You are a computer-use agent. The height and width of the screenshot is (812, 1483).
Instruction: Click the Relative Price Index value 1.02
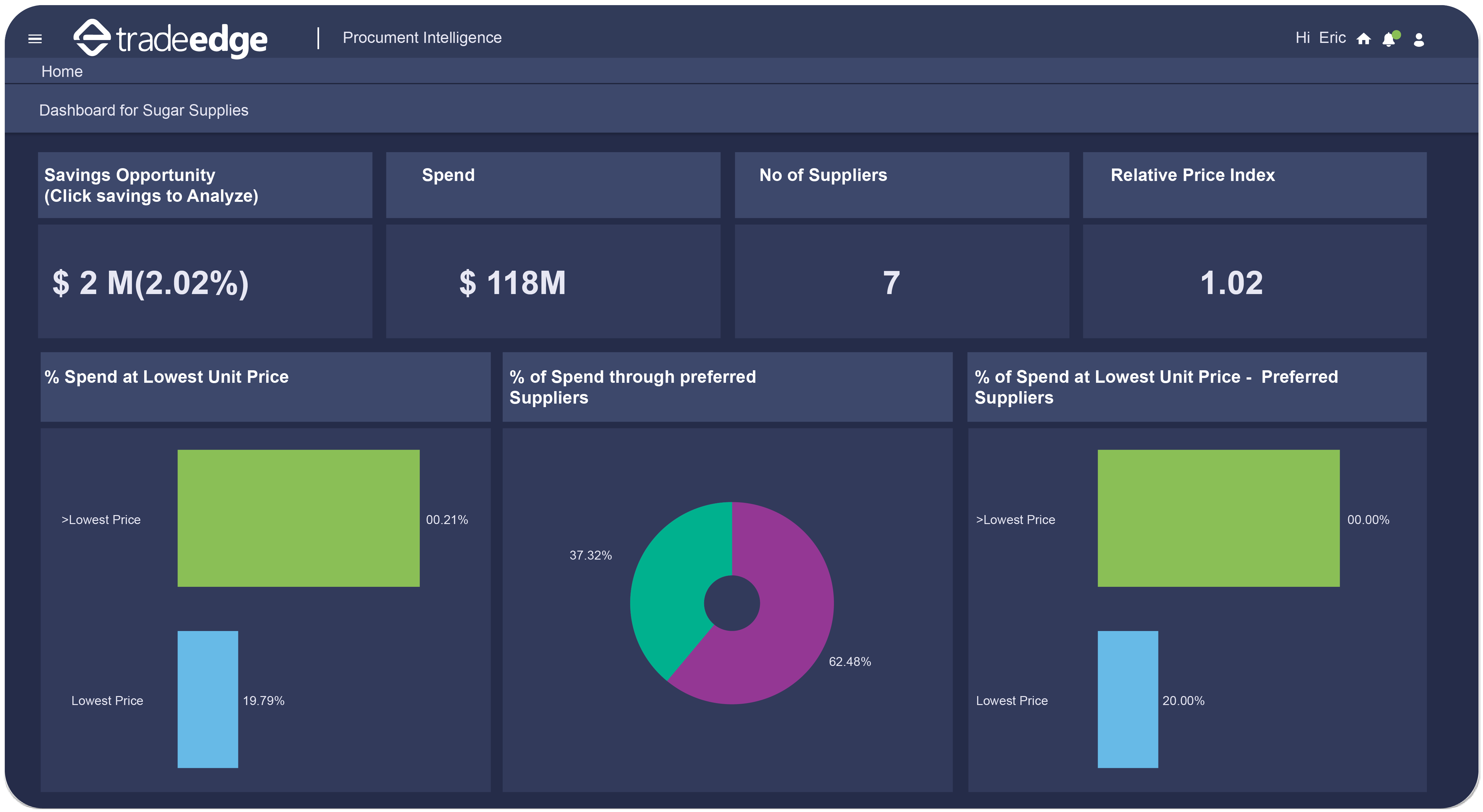pyautogui.click(x=1231, y=283)
